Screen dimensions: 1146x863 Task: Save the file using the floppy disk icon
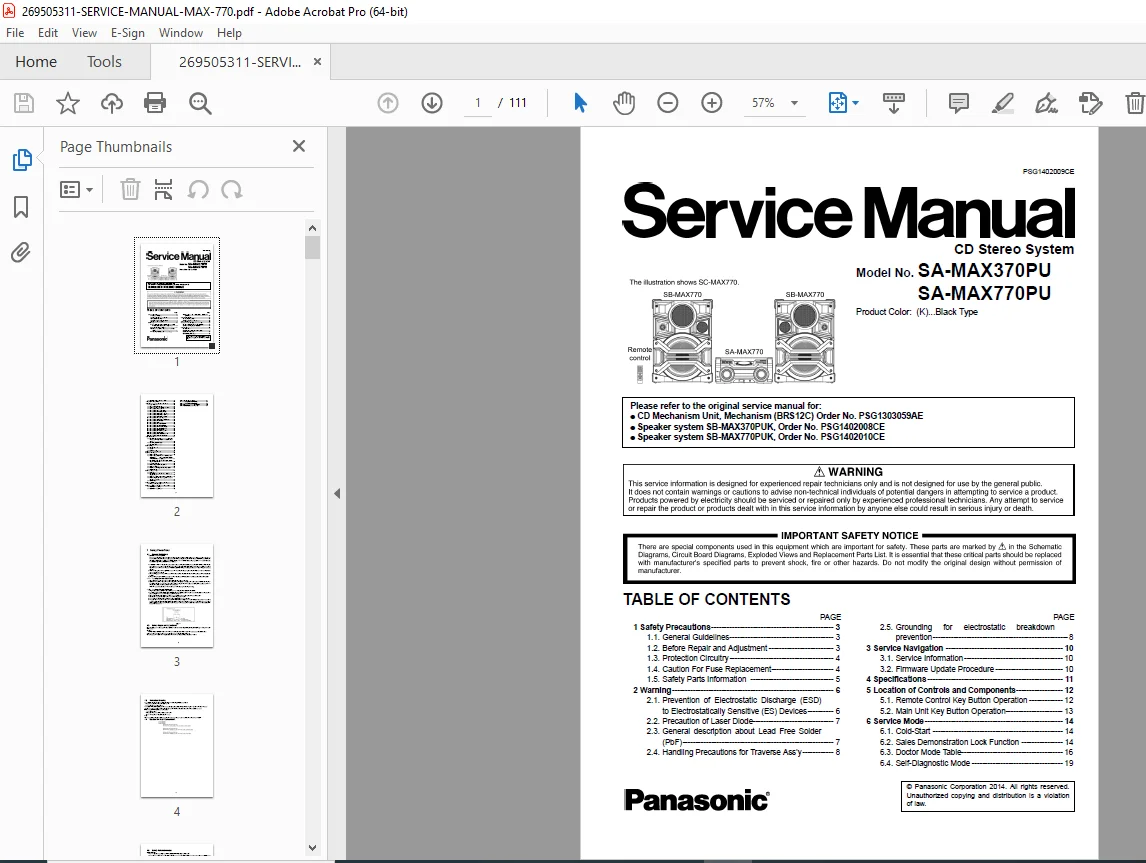(24, 103)
